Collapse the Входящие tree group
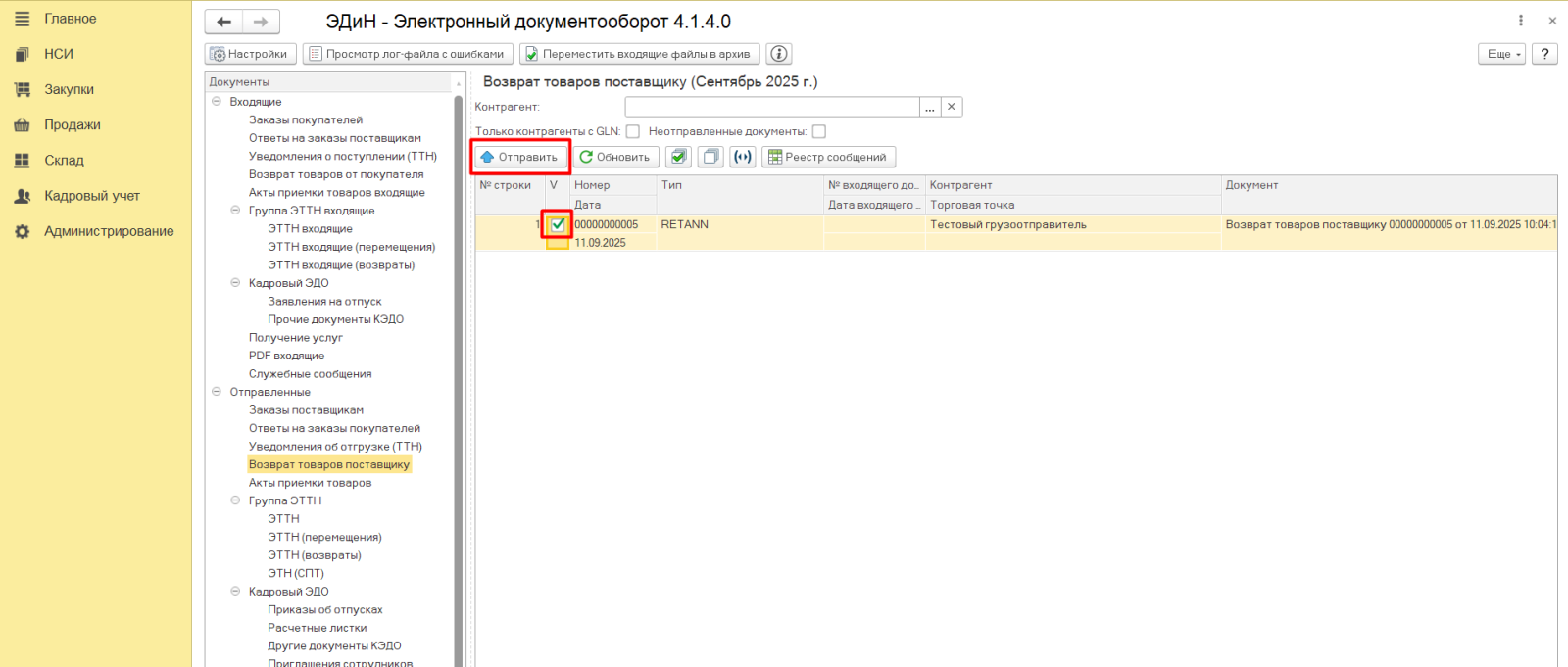The height and width of the screenshot is (667, 1568). (x=217, y=102)
